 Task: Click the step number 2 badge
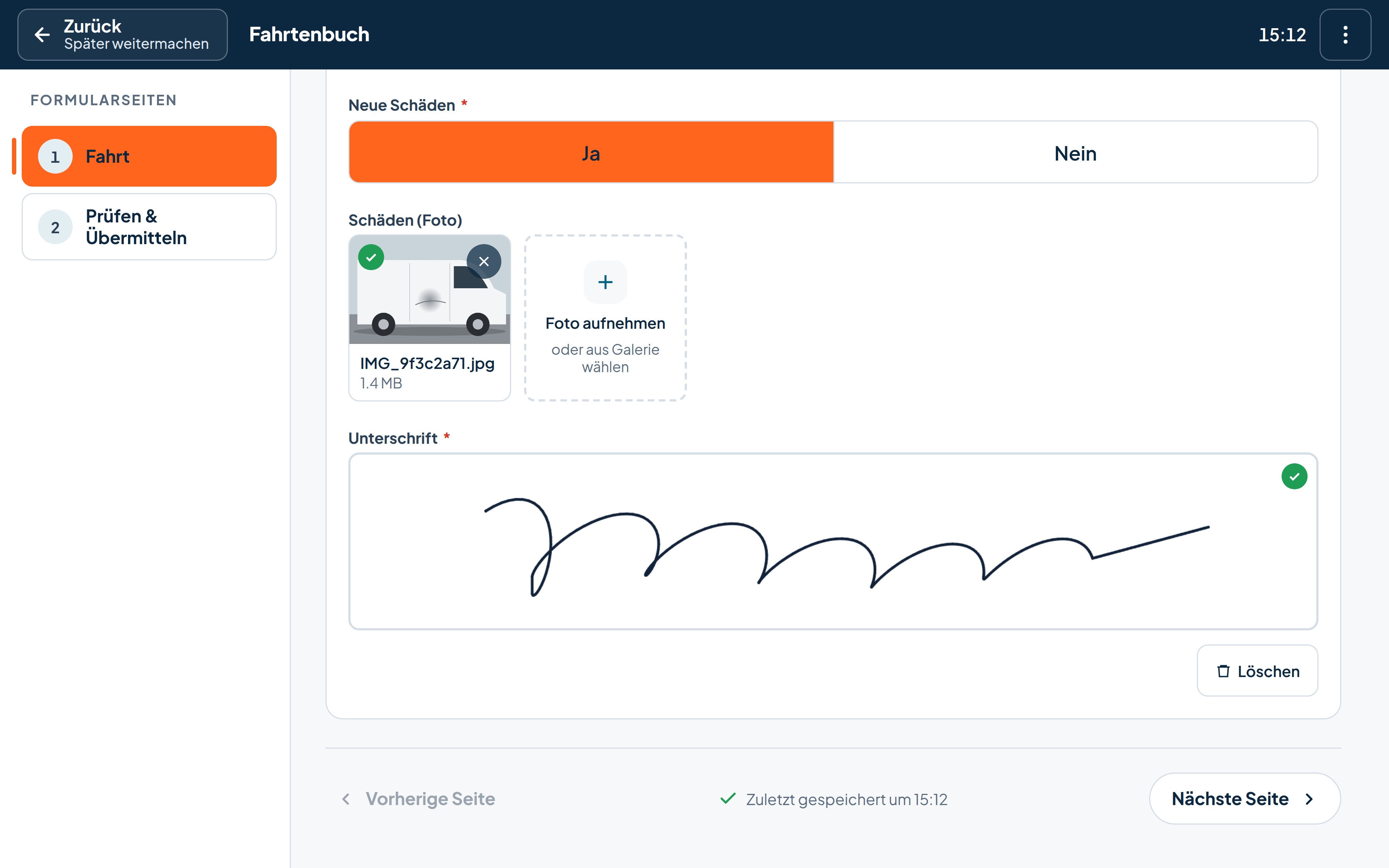pyautogui.click(x=55, y=227)
